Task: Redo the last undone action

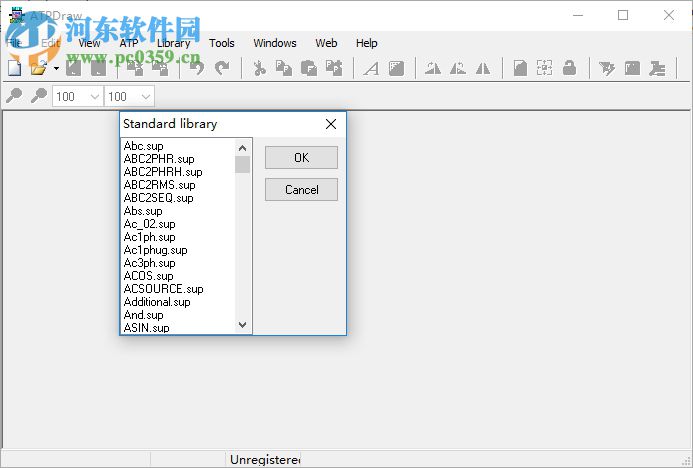Action: pos(222,68)
